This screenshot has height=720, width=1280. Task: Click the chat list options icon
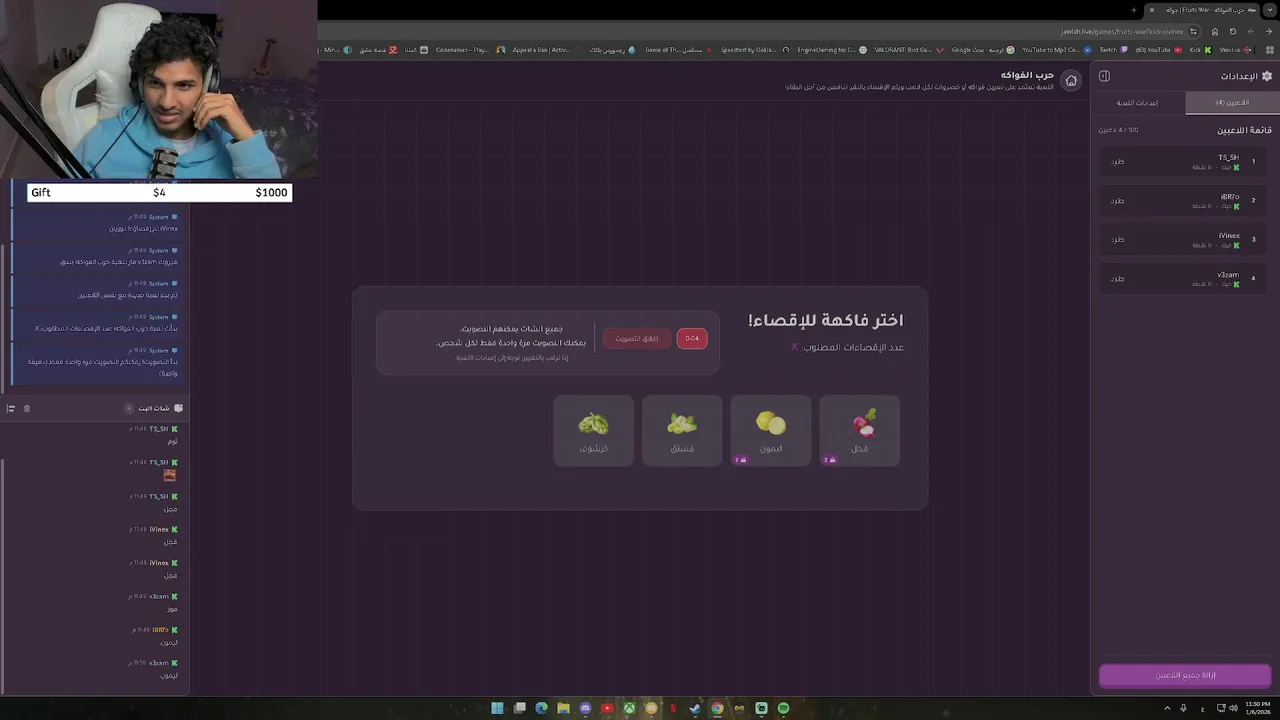click(11, 408)
